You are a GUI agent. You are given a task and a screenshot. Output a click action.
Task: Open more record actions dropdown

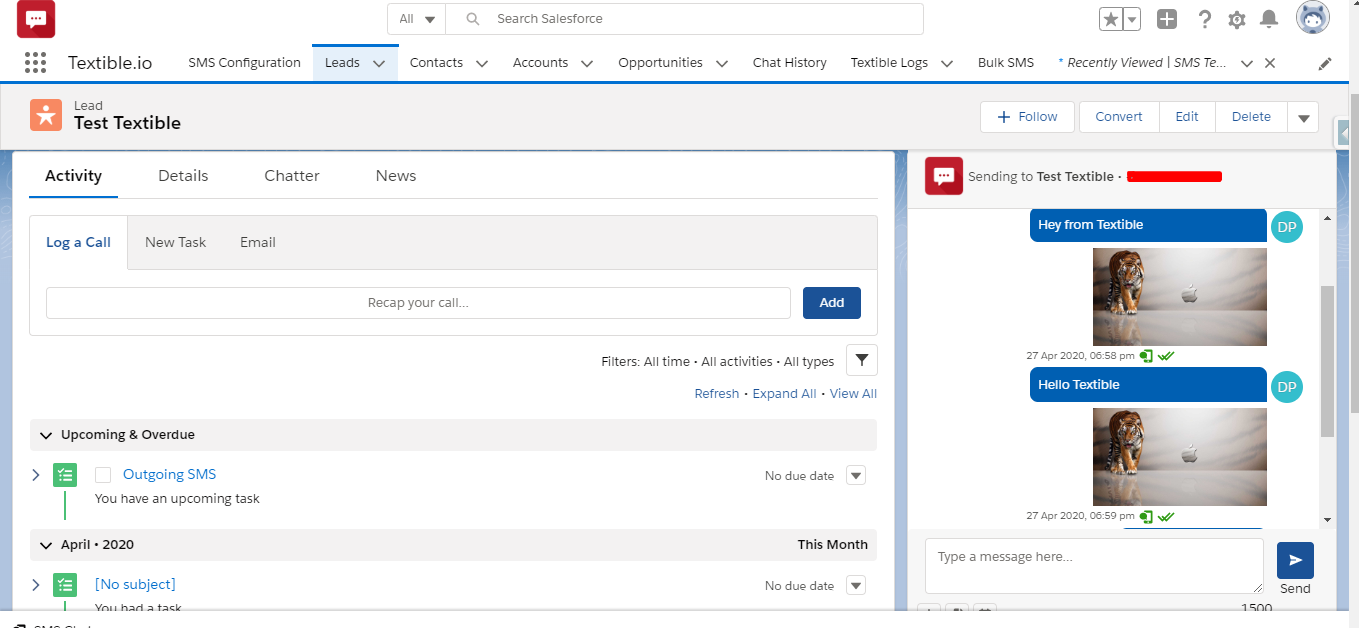click(1303, 117)
